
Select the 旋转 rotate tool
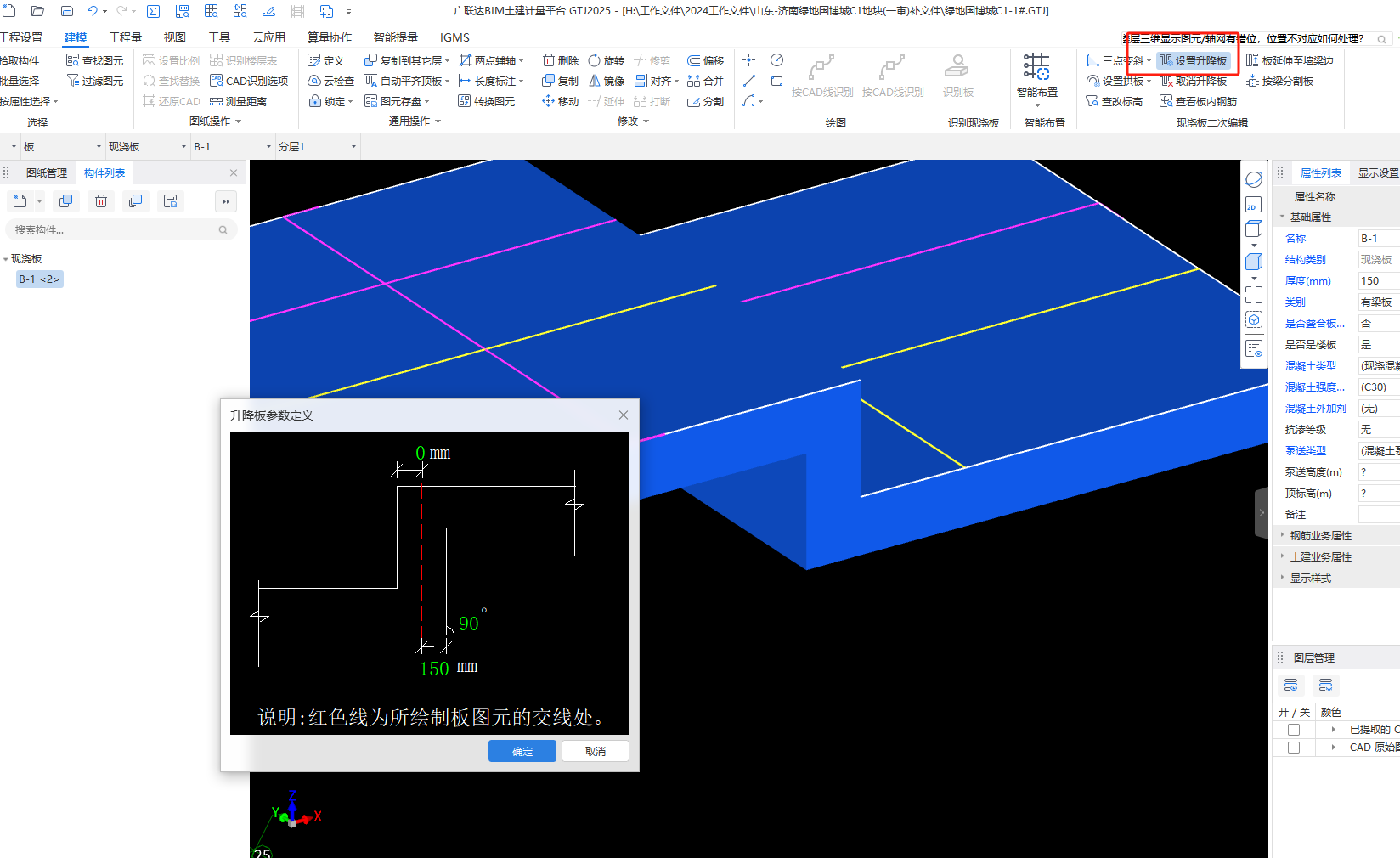[607, 60]
